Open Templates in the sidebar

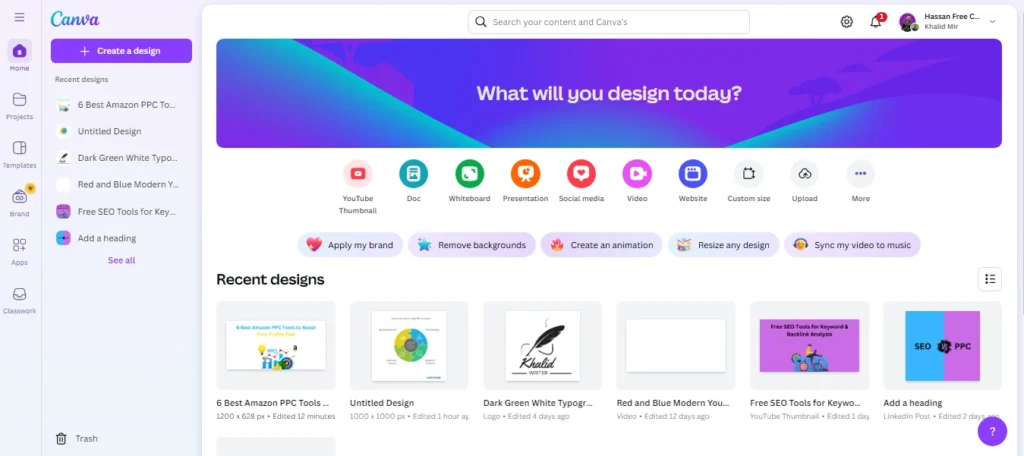(x=20, y=154)
